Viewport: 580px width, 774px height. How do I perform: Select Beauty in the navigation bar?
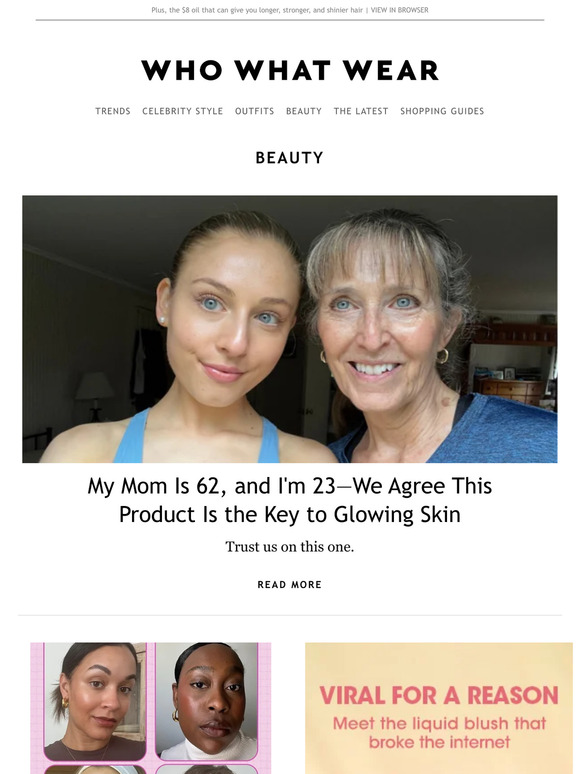(304, 111)
